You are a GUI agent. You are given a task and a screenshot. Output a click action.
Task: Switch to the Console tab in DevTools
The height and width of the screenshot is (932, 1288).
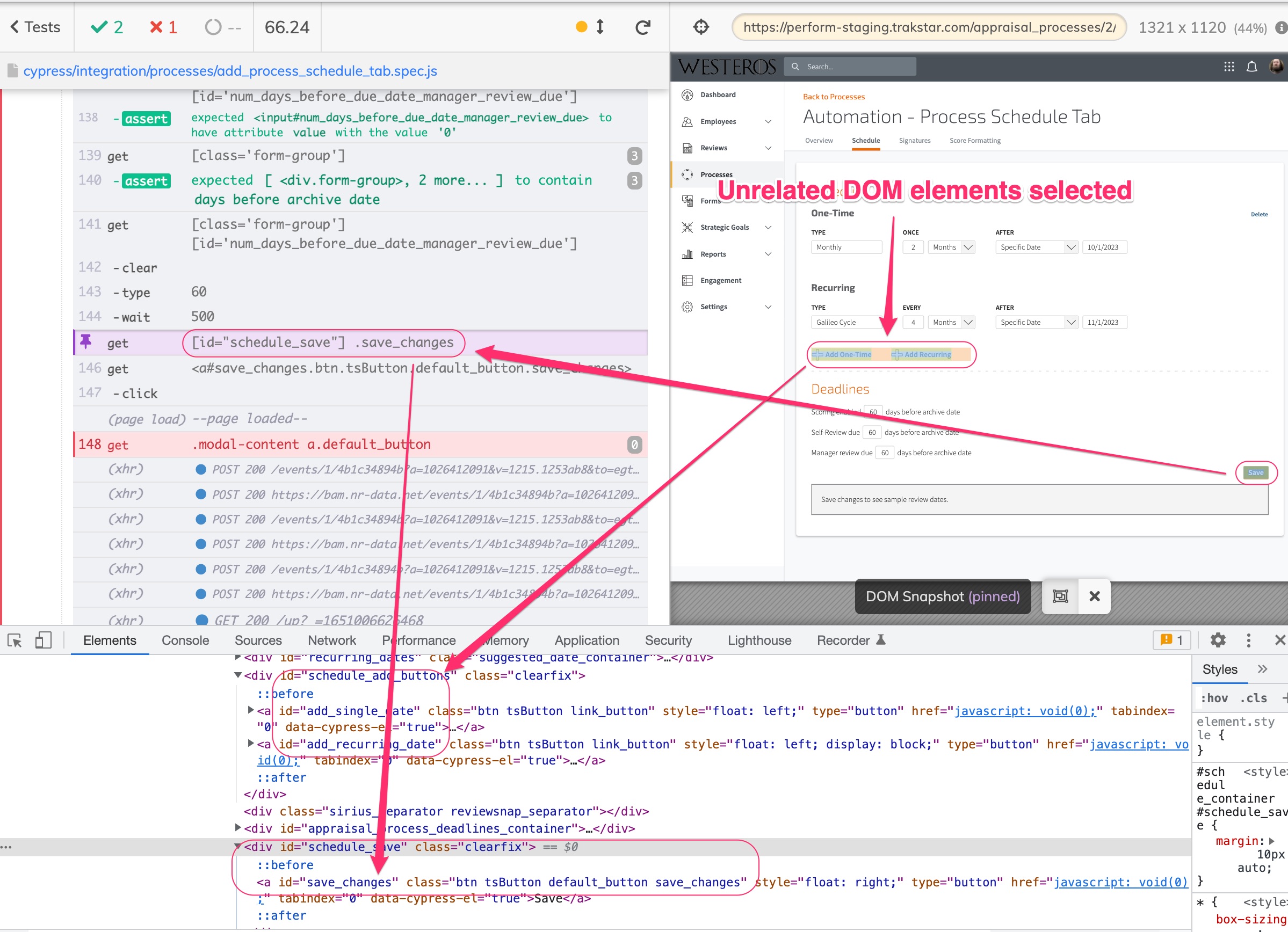point(185,640)
